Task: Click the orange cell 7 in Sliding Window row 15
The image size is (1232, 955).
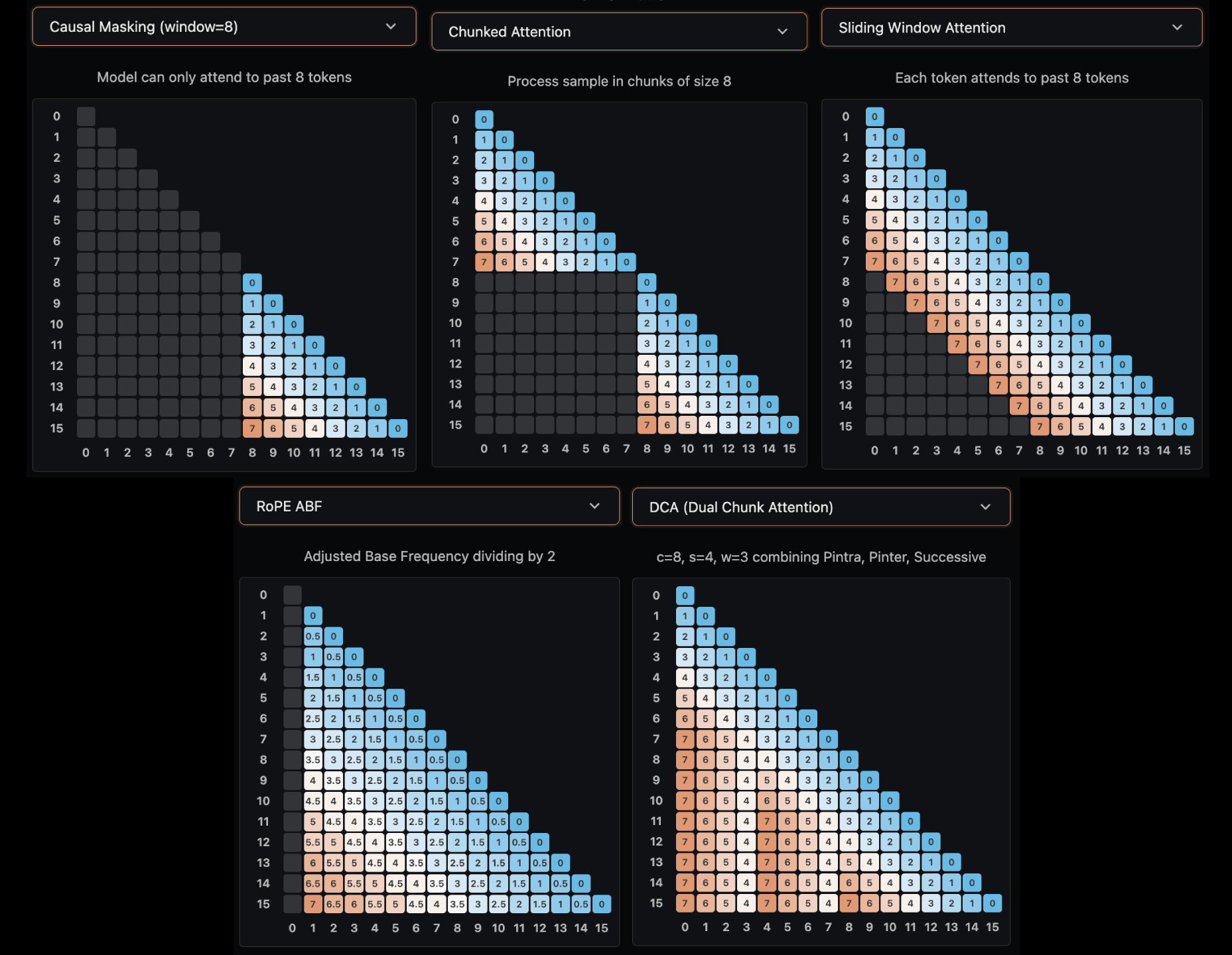Action: point(1040,426)
